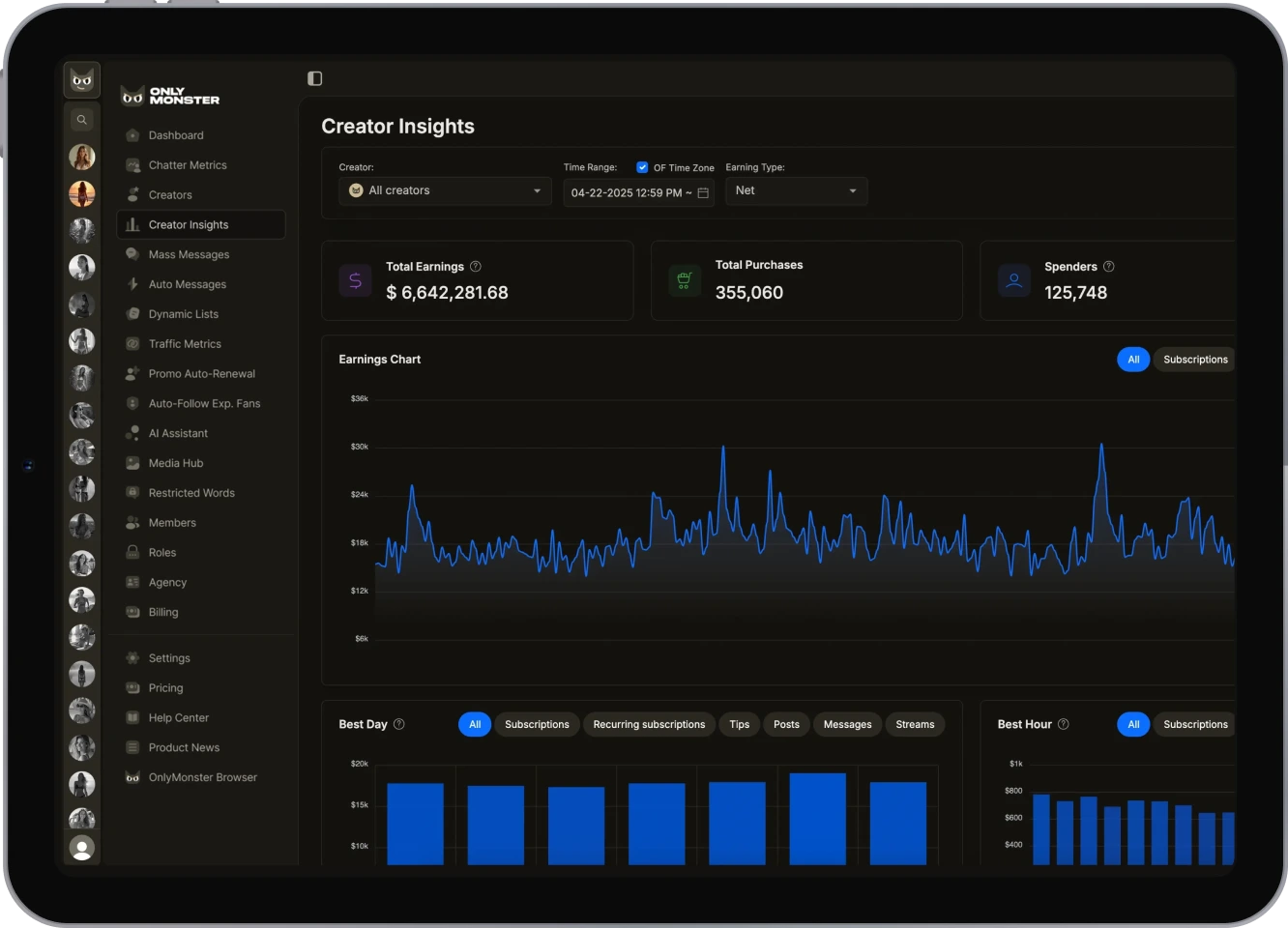Image resolution: width=1288 pixels, height=928 pixels.
Task: Filter Best Day by Recurring subscriptions
Action: (649, 724)
